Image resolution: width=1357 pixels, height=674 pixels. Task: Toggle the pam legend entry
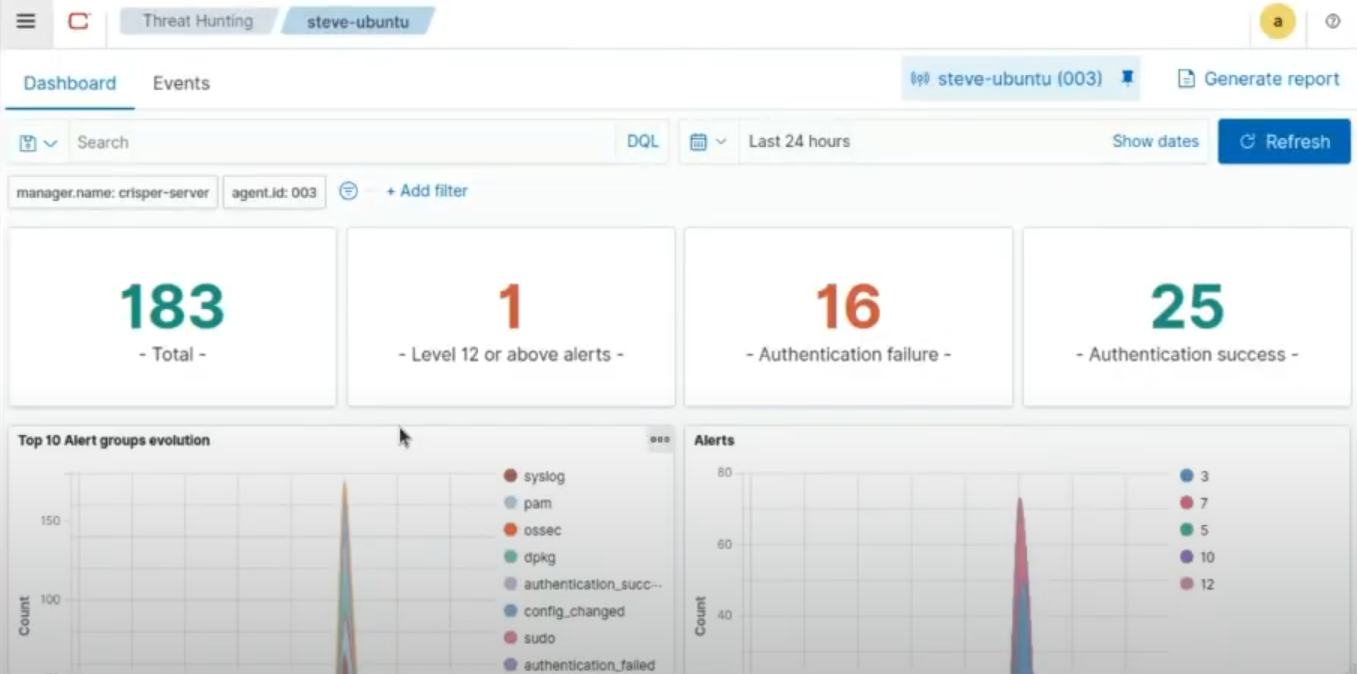click(x=537, y=503)
